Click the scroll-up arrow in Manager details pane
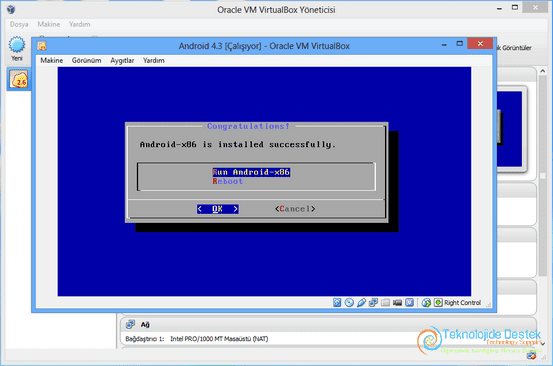Screen dimensions: 553x366 pos(543,71)
